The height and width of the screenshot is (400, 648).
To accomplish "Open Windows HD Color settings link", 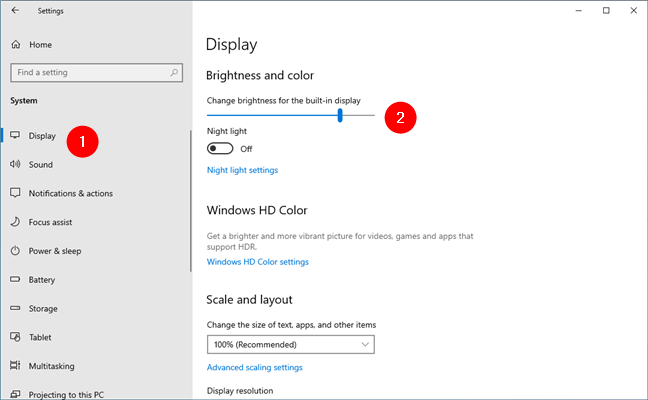I will pyautogui.click(x=257, y=262).
